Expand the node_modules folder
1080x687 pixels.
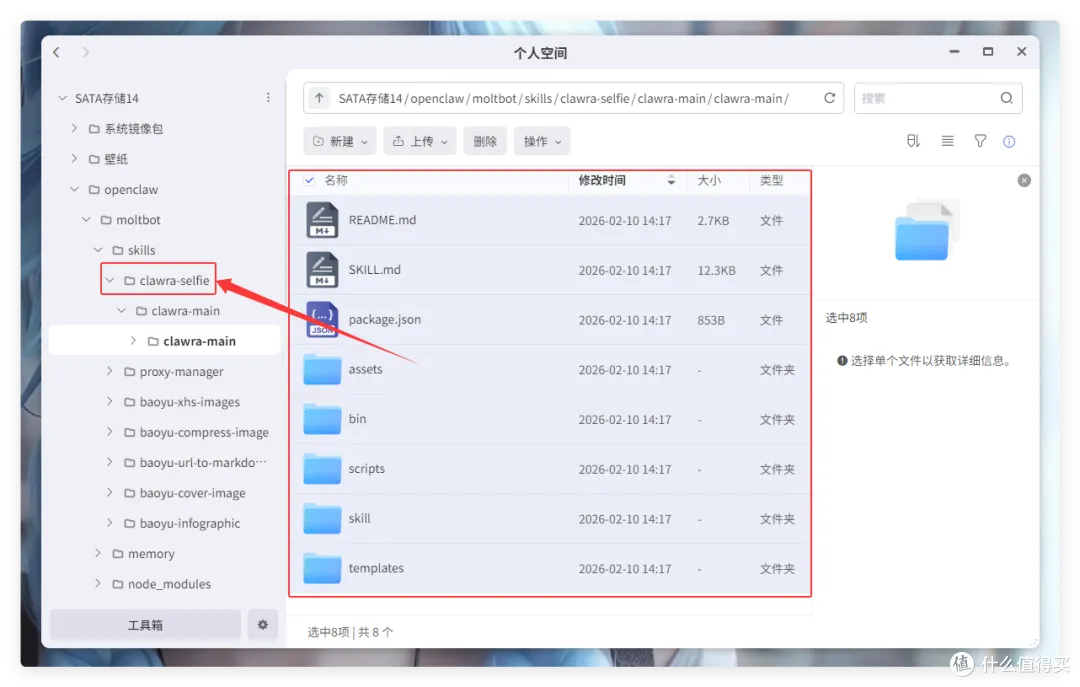[x=98, y=583]
